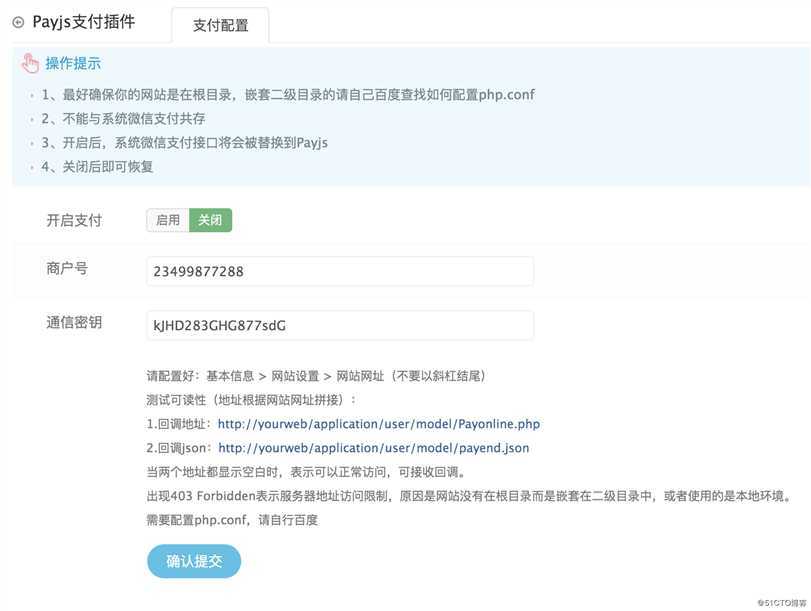Click the 操作提示 heading text
This screenshot has height=611, width=811.
point(73,63)
